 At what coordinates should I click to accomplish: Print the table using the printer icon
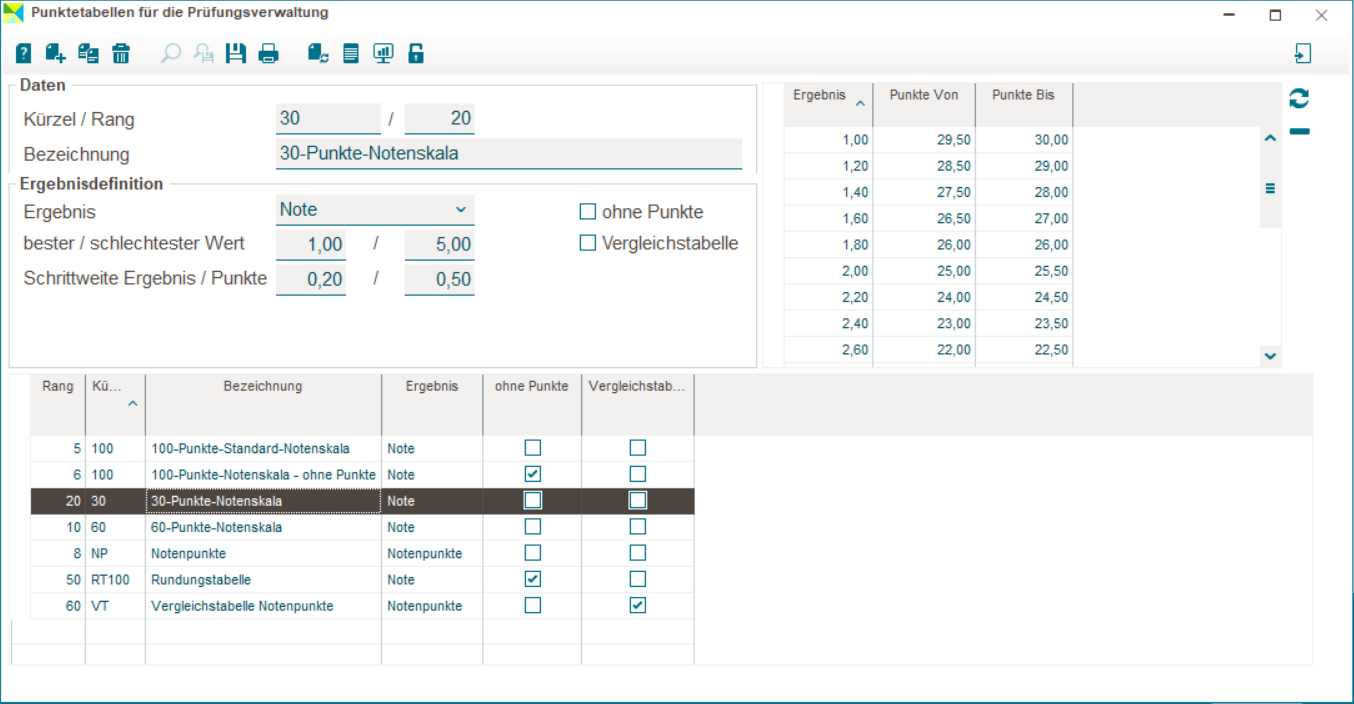coord(268,54)
